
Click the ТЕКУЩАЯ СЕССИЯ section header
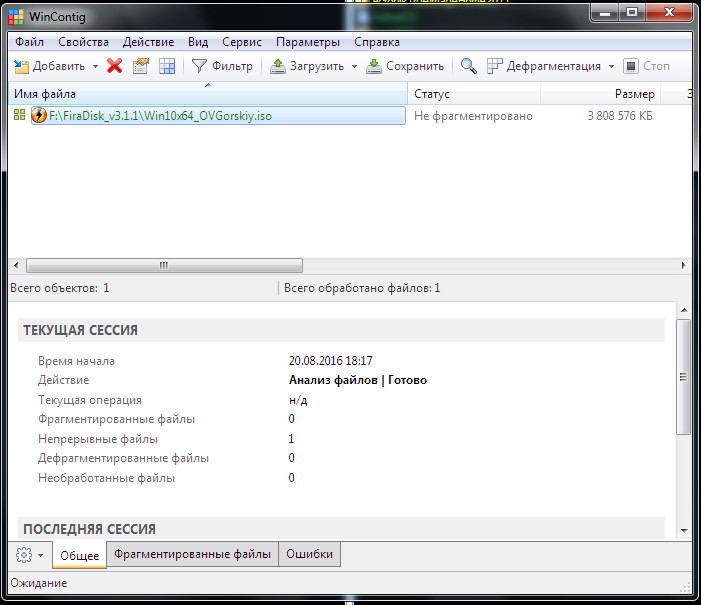341,330
